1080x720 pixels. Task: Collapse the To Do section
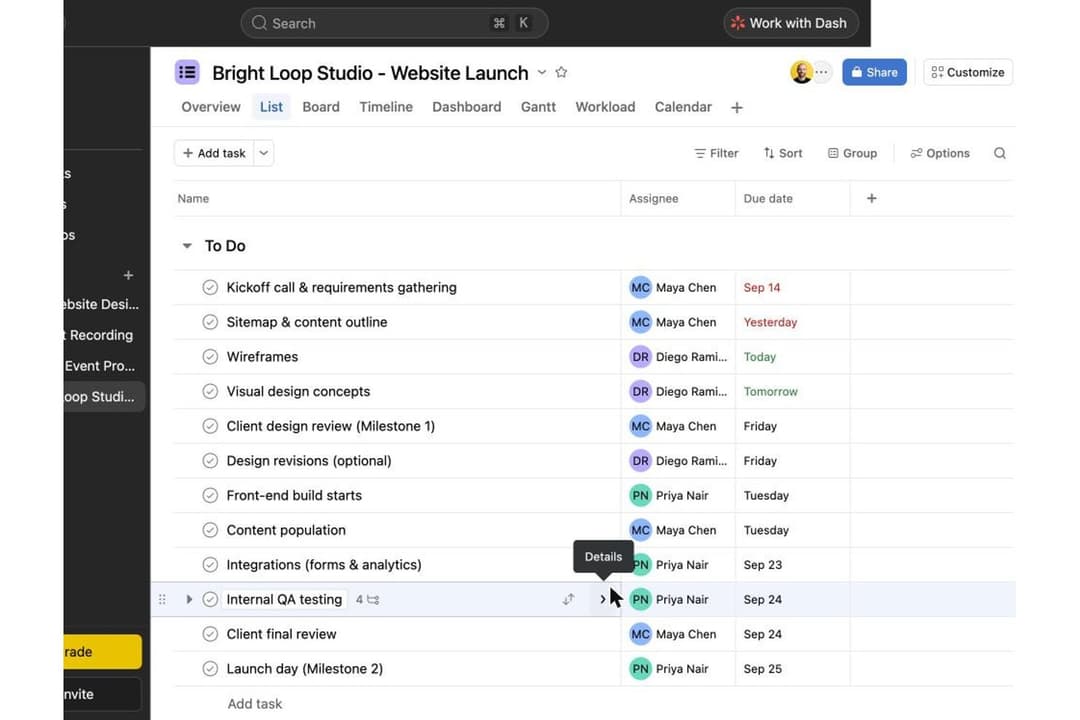[x=187, y=246]
